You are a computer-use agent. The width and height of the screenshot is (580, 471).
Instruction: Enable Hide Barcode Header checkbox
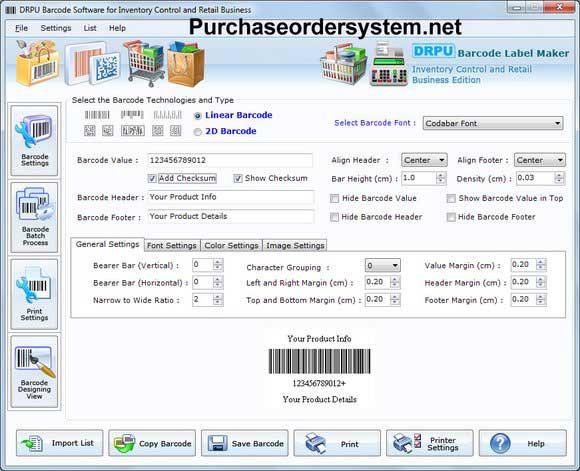pos(334,217)
